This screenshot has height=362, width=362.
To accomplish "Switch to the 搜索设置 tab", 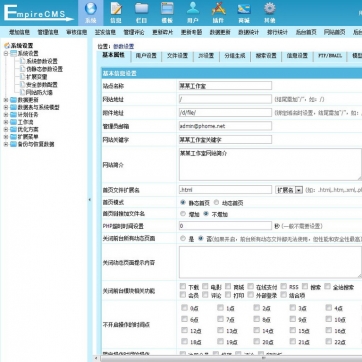I will point(266,56).
